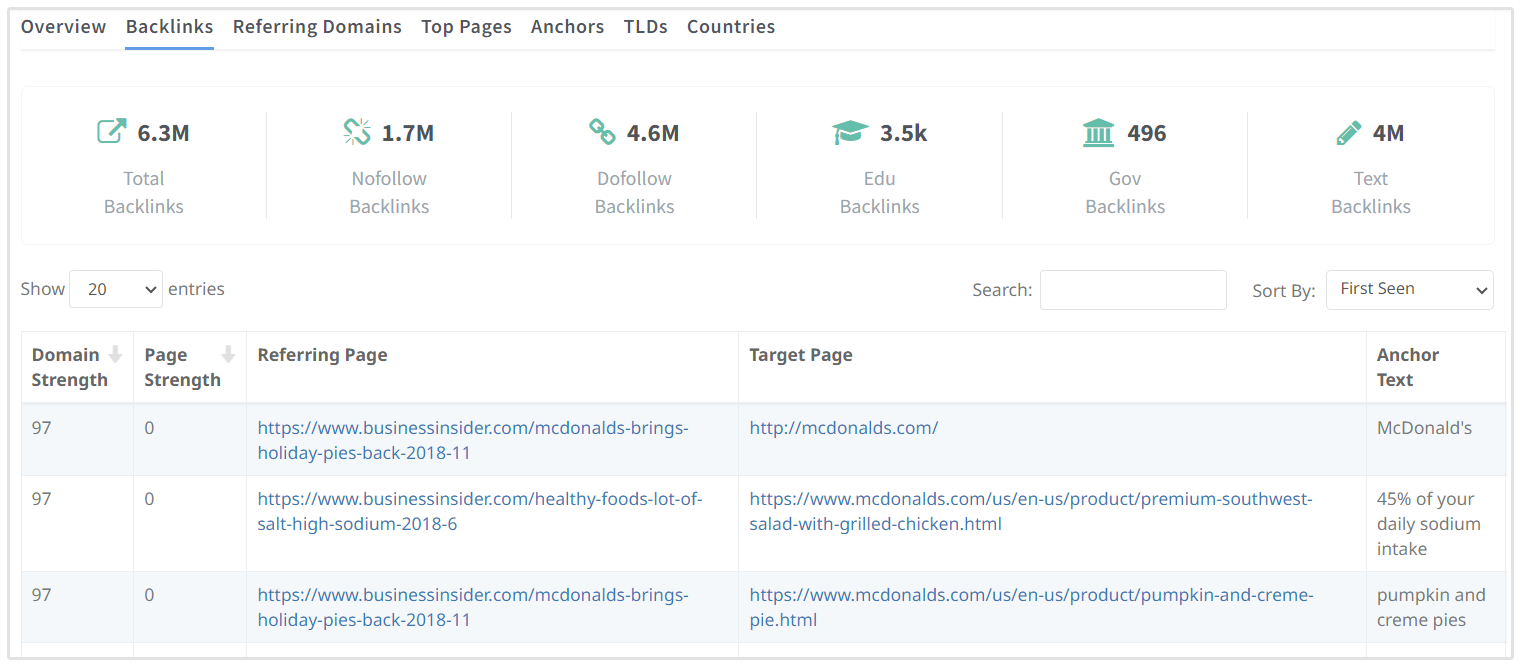Screen dimensions: 1521x667
Task: Open the TLDs tab
Action: click(x=645, y=27)
